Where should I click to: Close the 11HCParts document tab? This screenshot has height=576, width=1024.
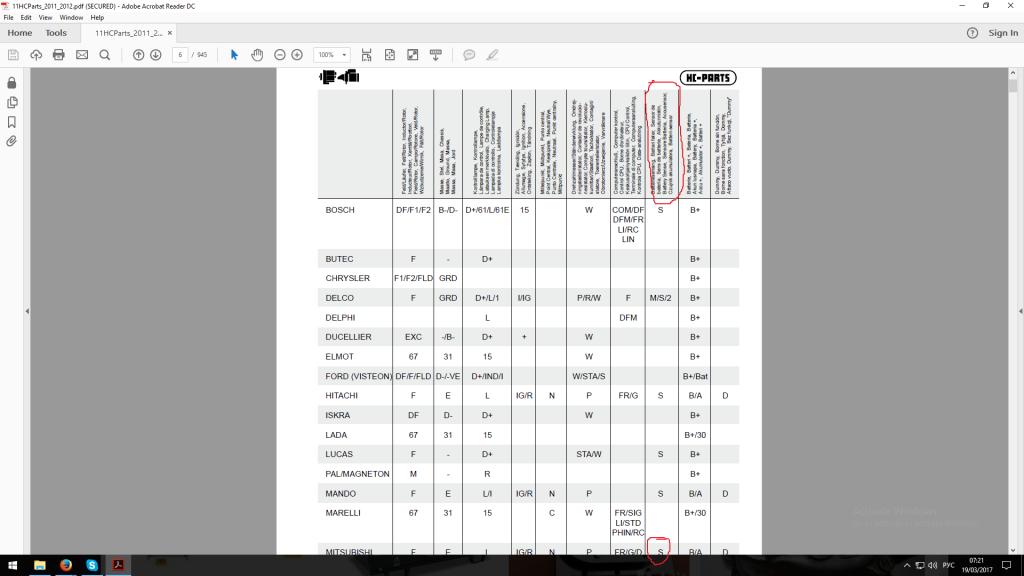pyautogui.click(x=170, y=33)
